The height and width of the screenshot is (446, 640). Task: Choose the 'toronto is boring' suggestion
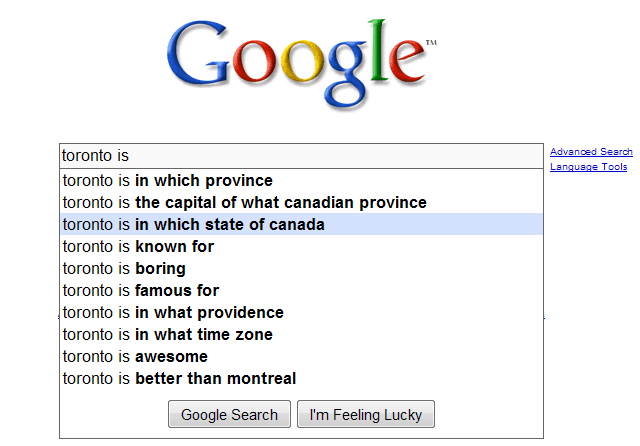click(x=301, y=268)
